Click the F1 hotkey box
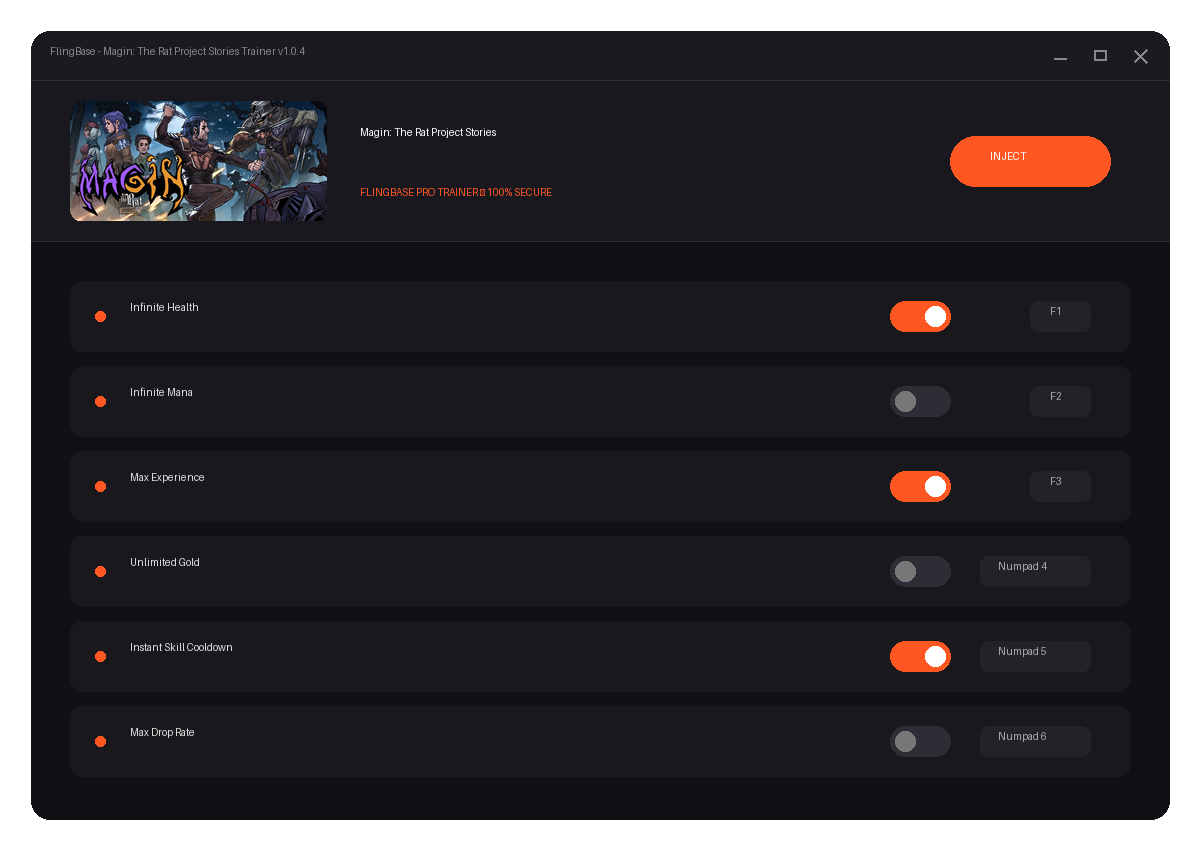 [x=1060, y=316]
